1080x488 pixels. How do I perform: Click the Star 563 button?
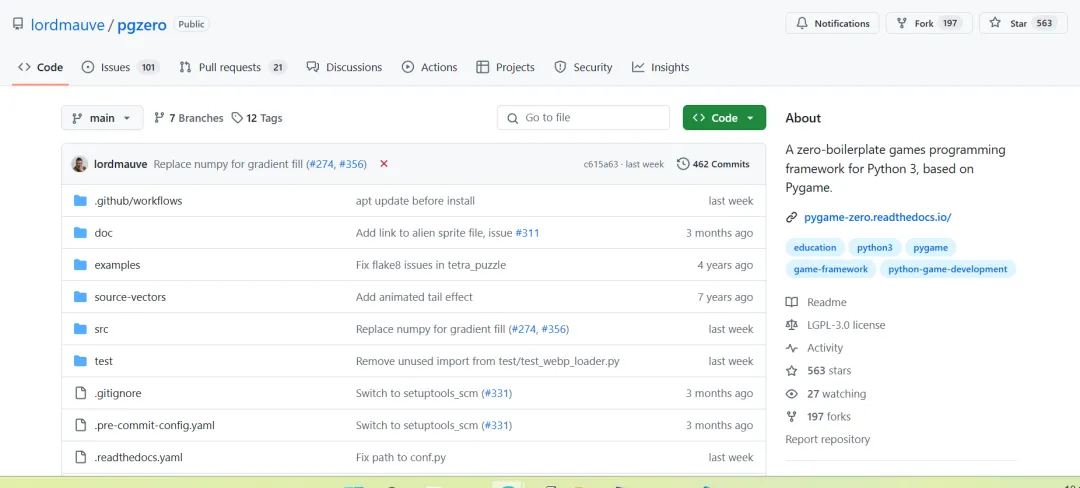tap(1023, 23)
